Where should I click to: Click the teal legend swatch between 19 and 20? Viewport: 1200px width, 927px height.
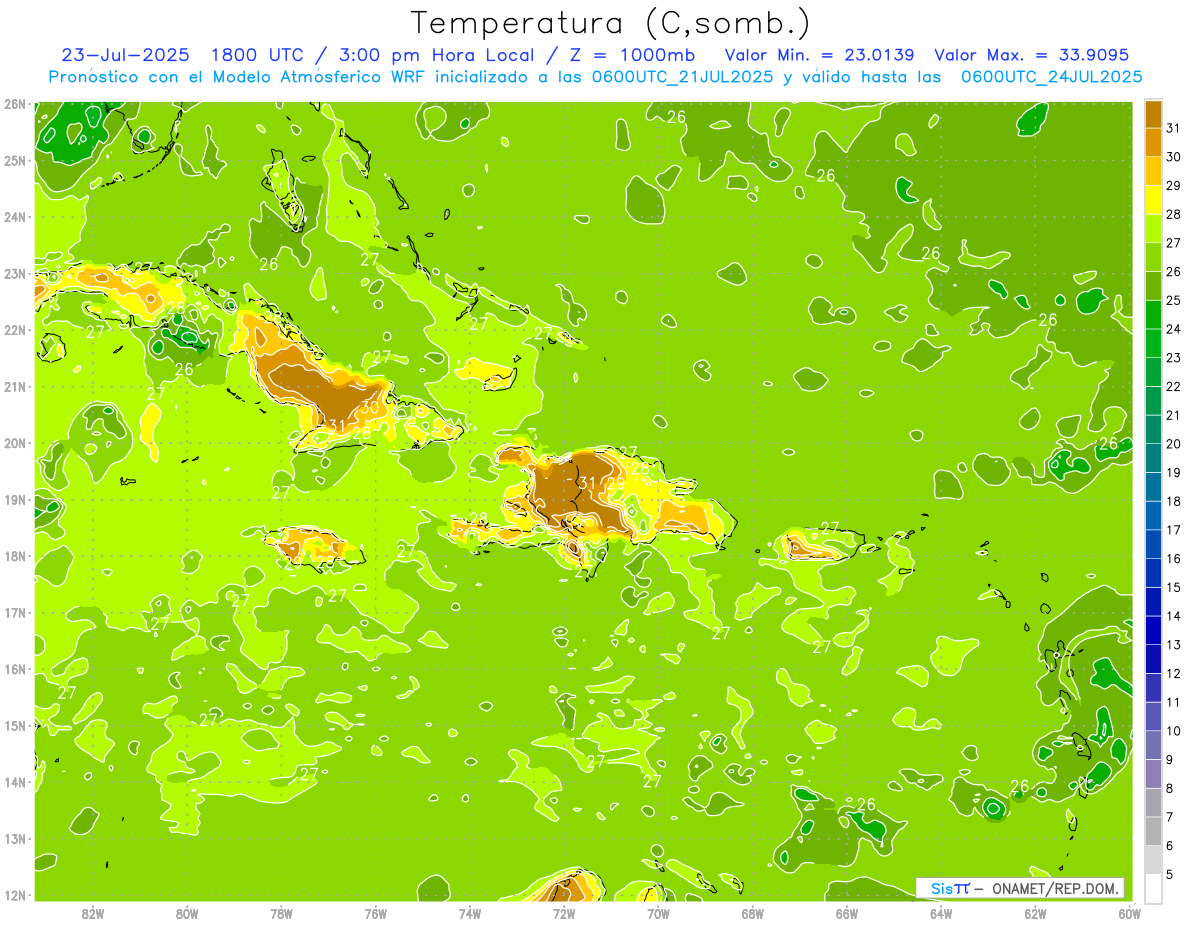click(1153, 457)
